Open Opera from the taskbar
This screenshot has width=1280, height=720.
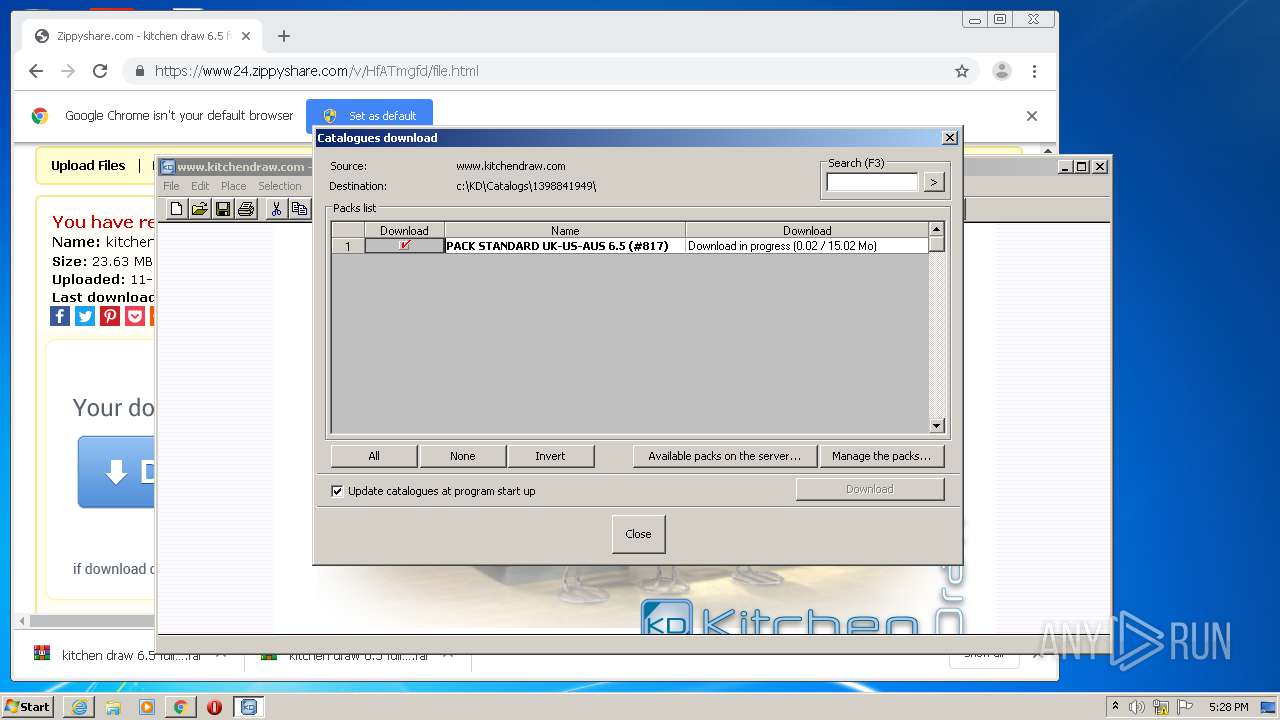[x=214, y=707]
